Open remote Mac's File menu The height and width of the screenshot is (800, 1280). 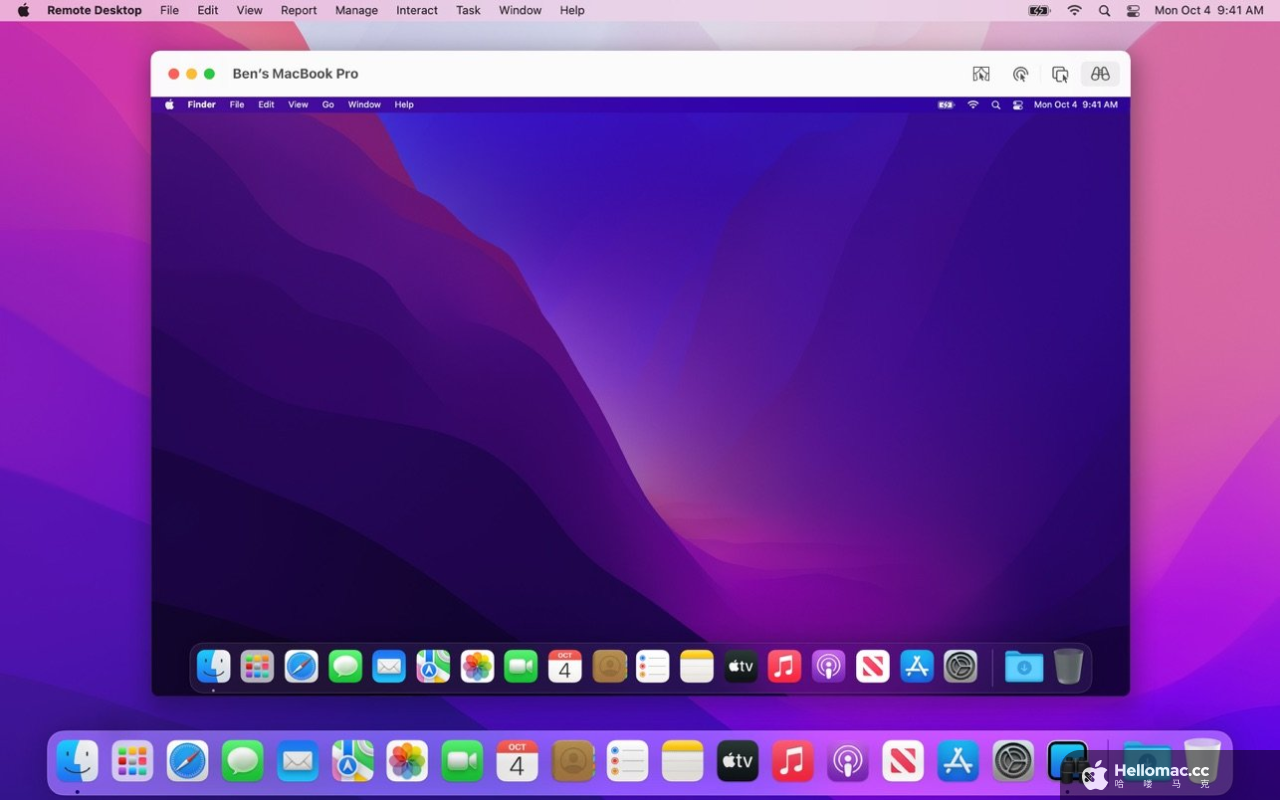click(237, 105)
